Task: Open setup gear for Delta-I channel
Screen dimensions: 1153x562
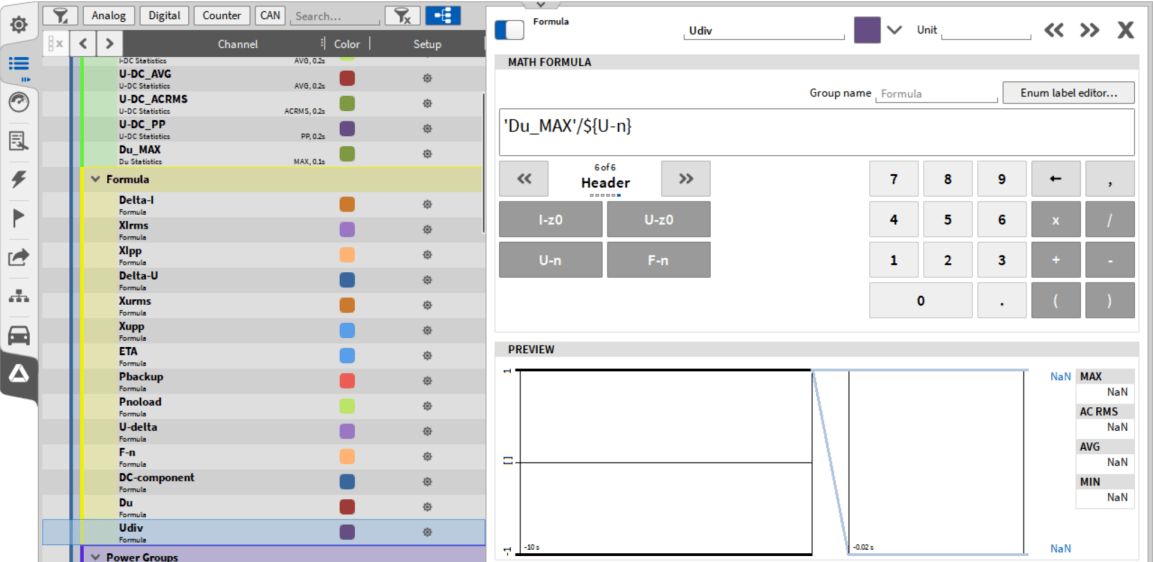Action: (427, 204)
